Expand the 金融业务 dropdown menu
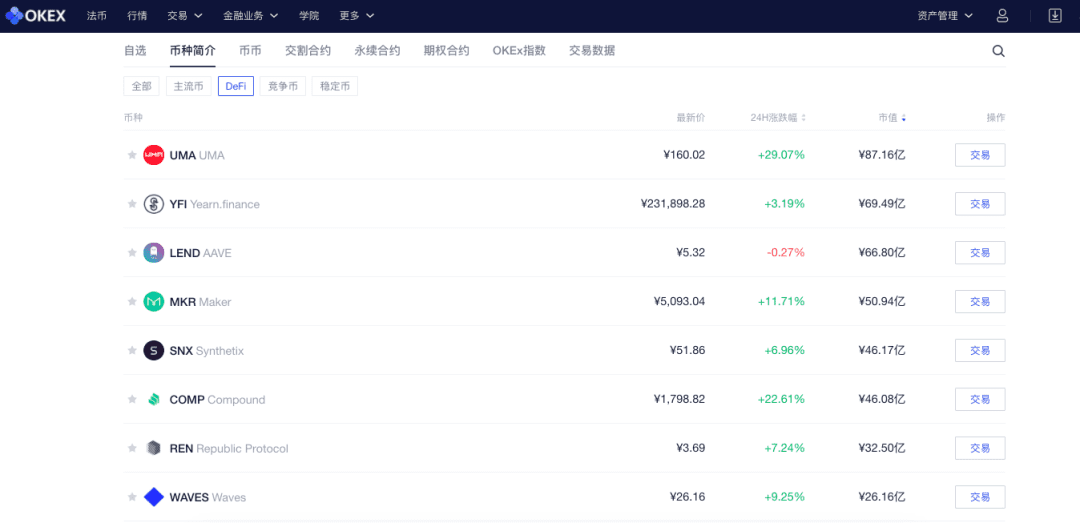This screenshot has width=1080, height=523. tap(251, 15)
